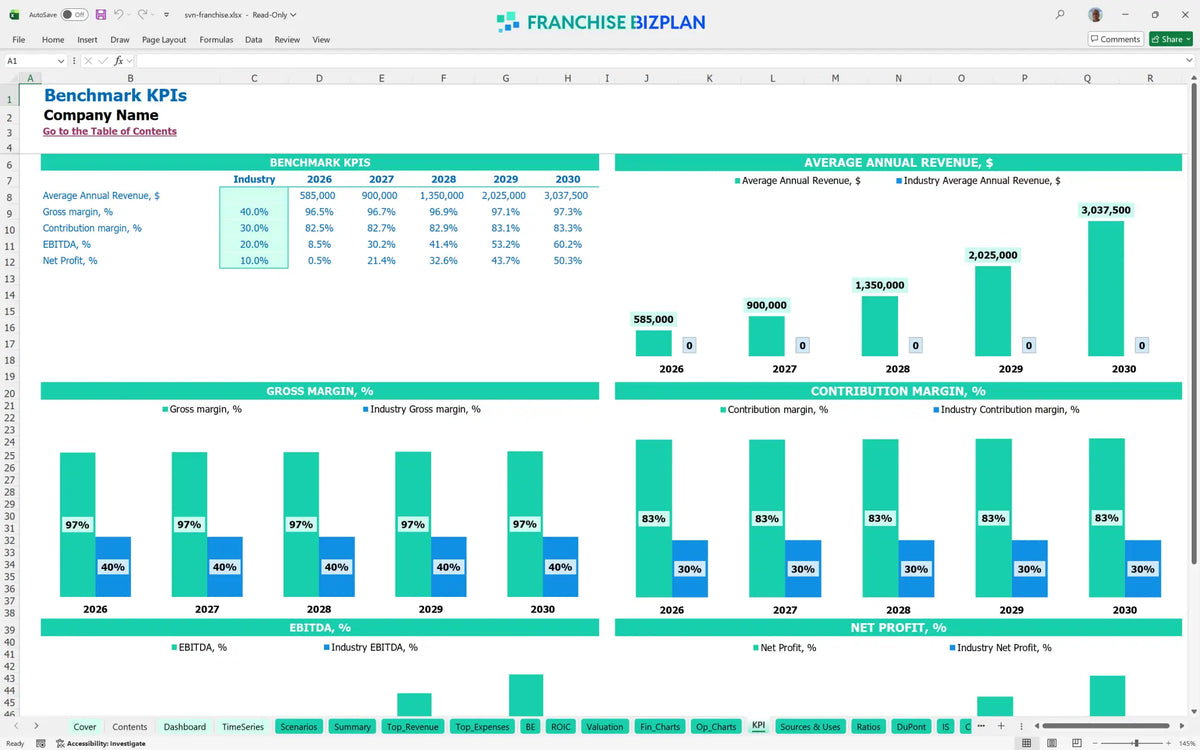Click the formula bar Cancel X icon
Image resolution: width=1200 pixels, height=750 pixels.
88,61
